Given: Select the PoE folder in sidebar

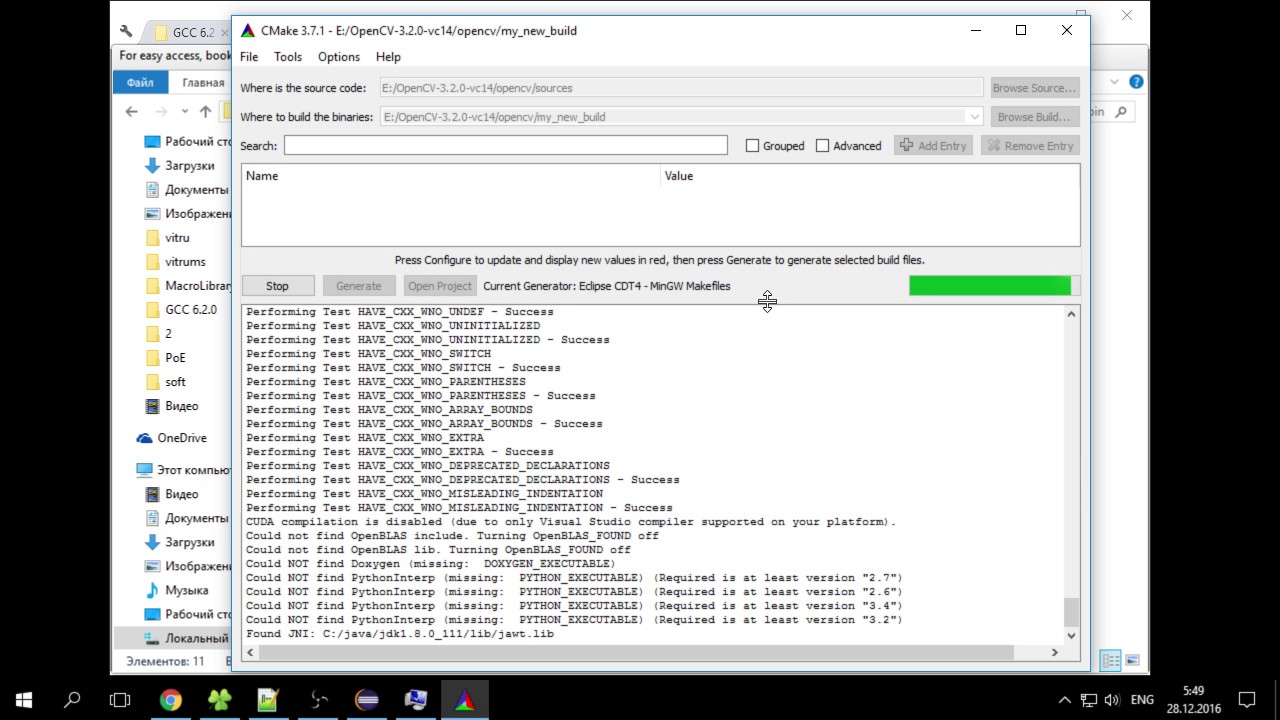Looking at the screenshot, I should click(175, 358).
